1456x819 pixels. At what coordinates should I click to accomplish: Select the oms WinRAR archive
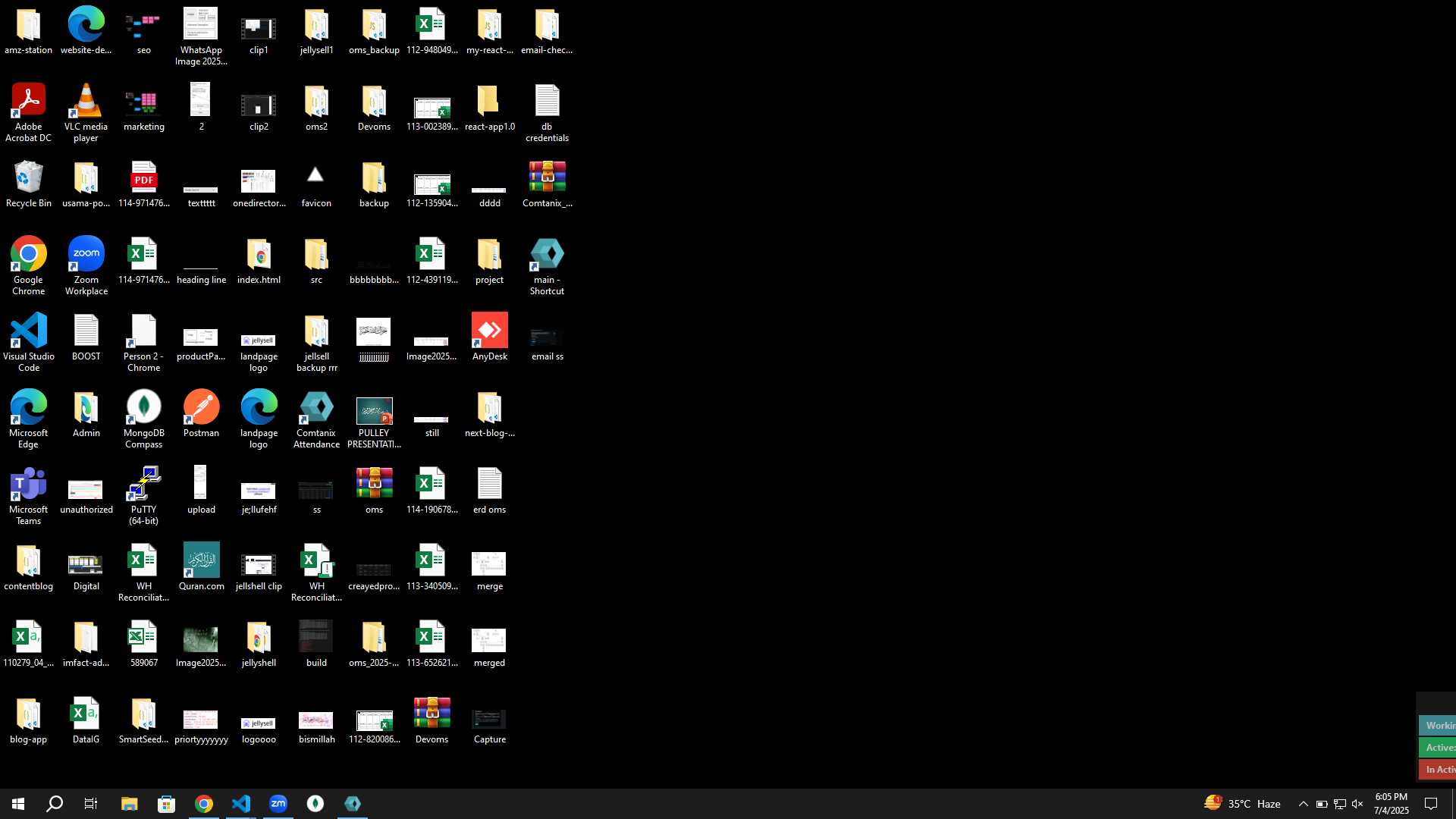pyautogui.click(x=374, y=491)
